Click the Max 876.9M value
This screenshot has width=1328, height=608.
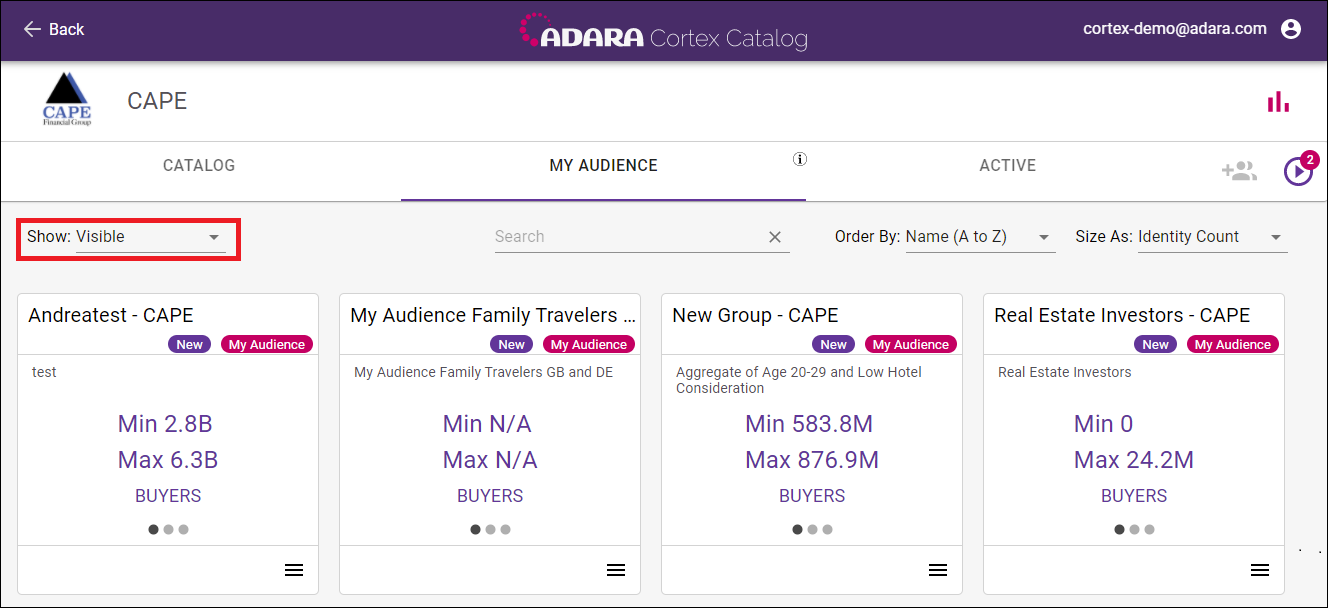812,460
